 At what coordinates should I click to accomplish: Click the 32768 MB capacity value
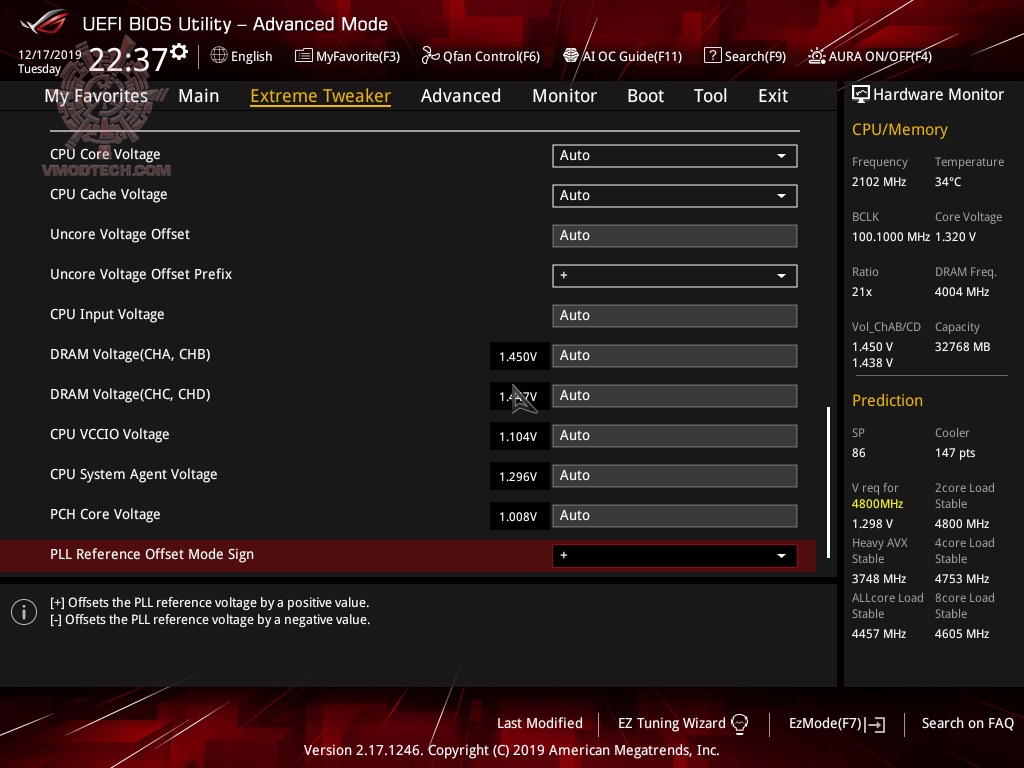coord(962,347)
